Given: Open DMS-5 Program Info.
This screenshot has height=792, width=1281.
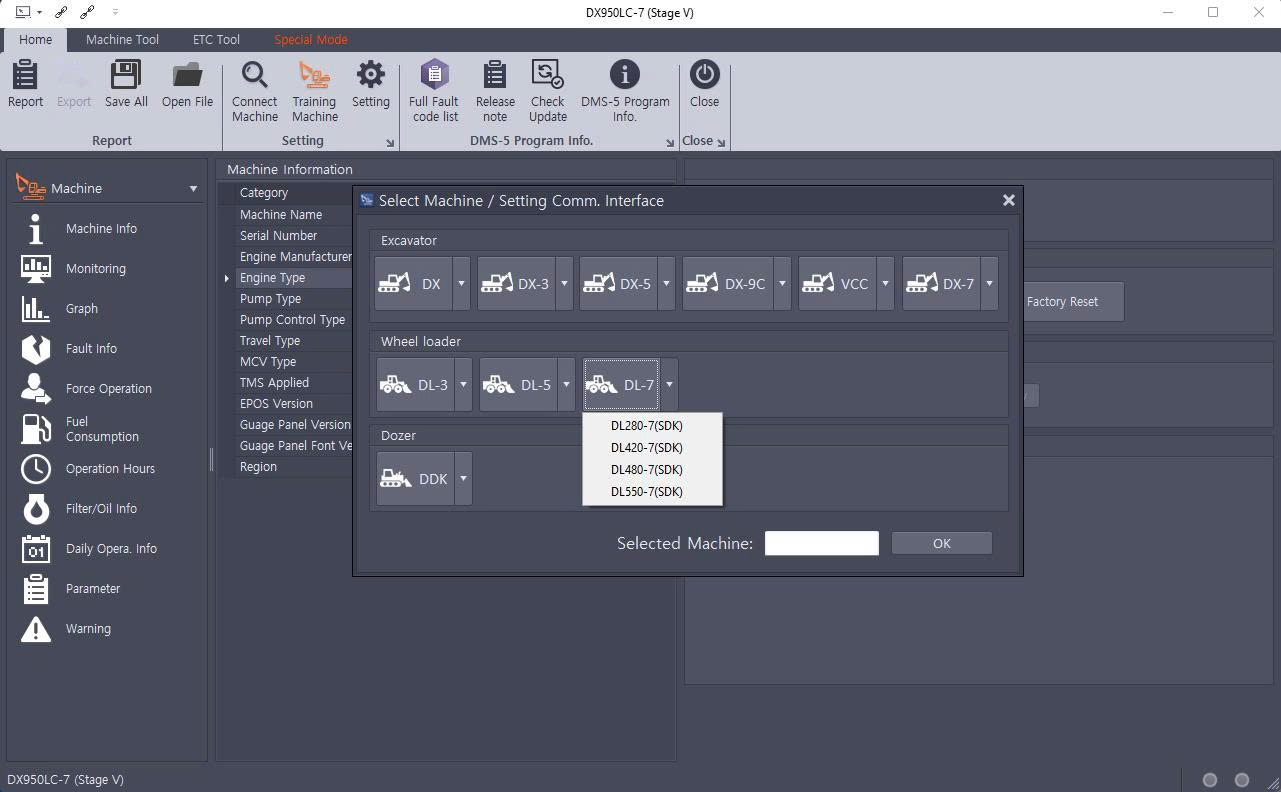Looking at the screenshot, I should coord(625,91).
